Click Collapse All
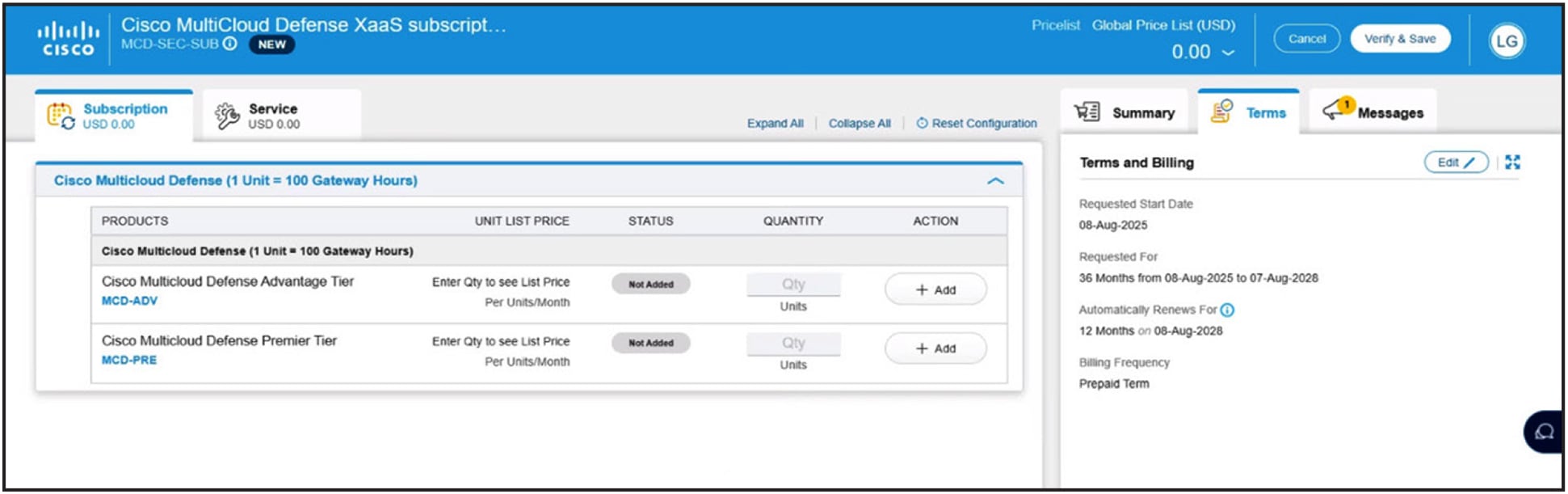Image resolution: width=1568 pixels, height=494 pixels. [x=860, y=124]
